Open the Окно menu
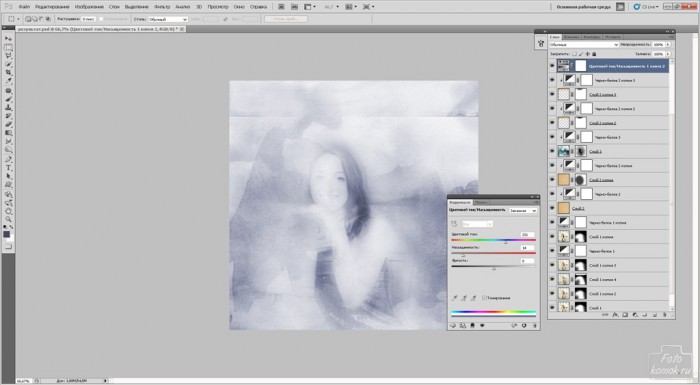The image size is (700, 385). (x=239, y=7)
